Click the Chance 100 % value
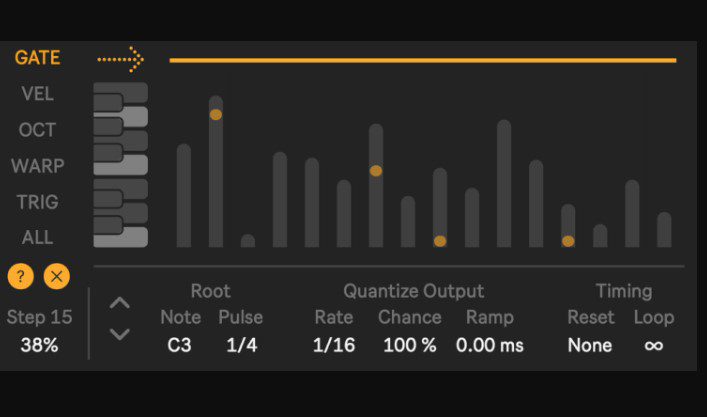707x417 pixels. [x=410, y=345]
